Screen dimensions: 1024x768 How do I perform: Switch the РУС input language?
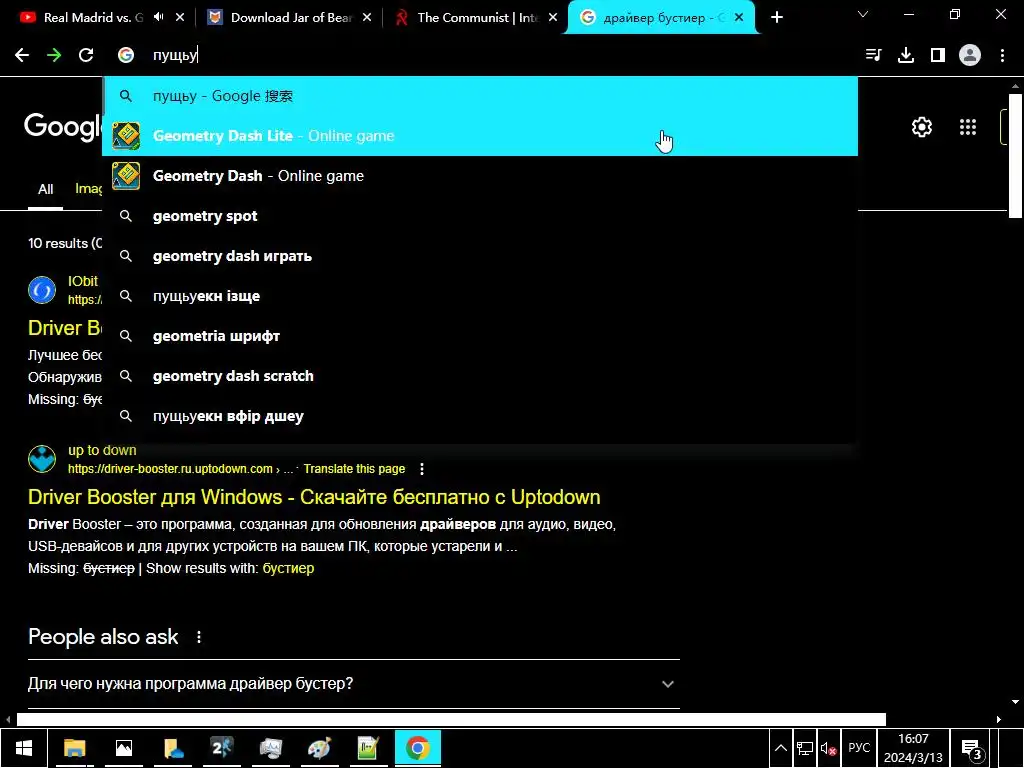coord(859,748)
